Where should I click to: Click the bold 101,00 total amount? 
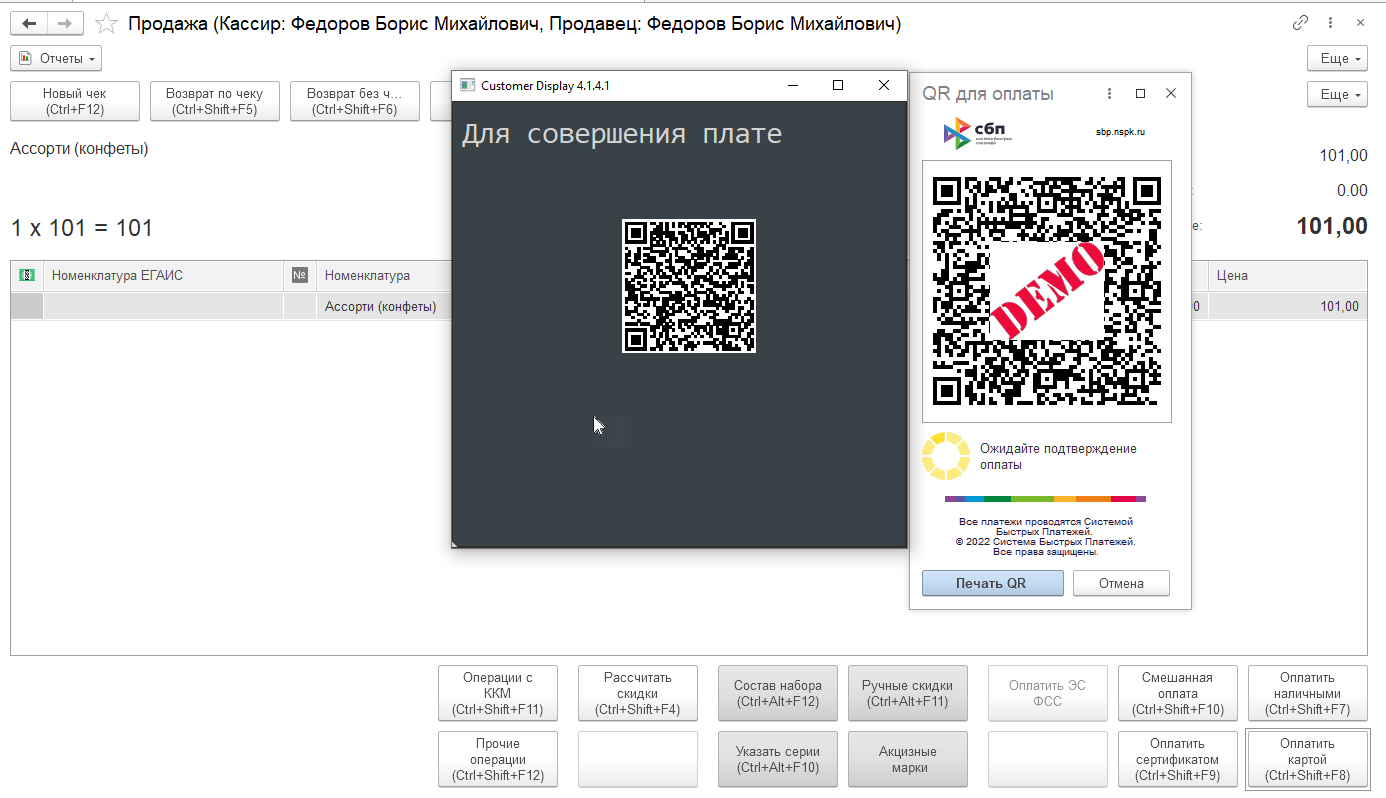pos(1332,227)
